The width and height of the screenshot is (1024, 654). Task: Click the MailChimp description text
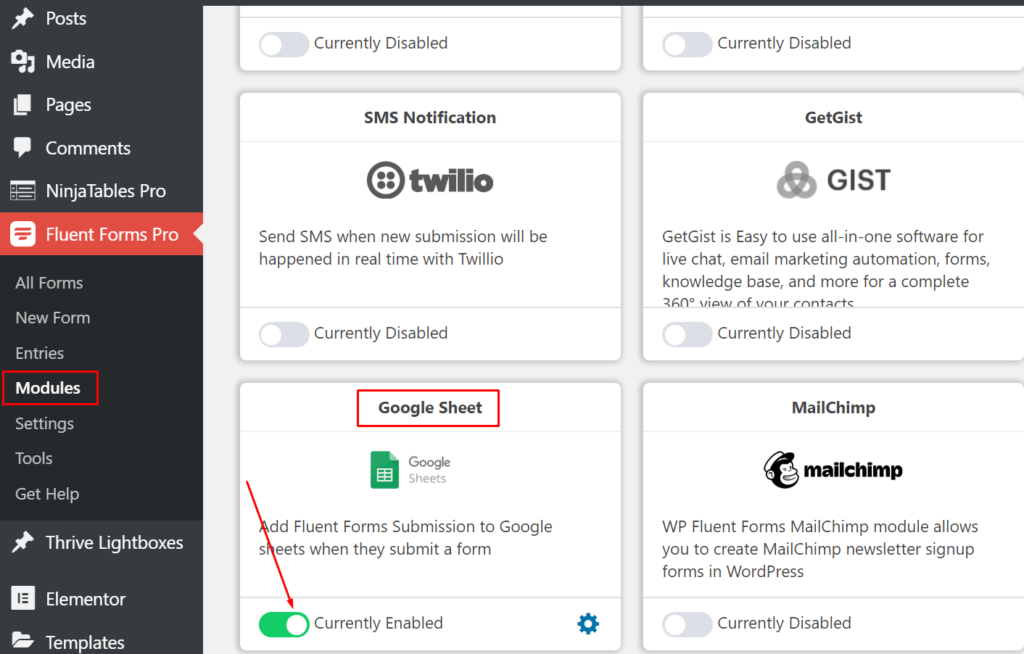(x=820, y=549)
